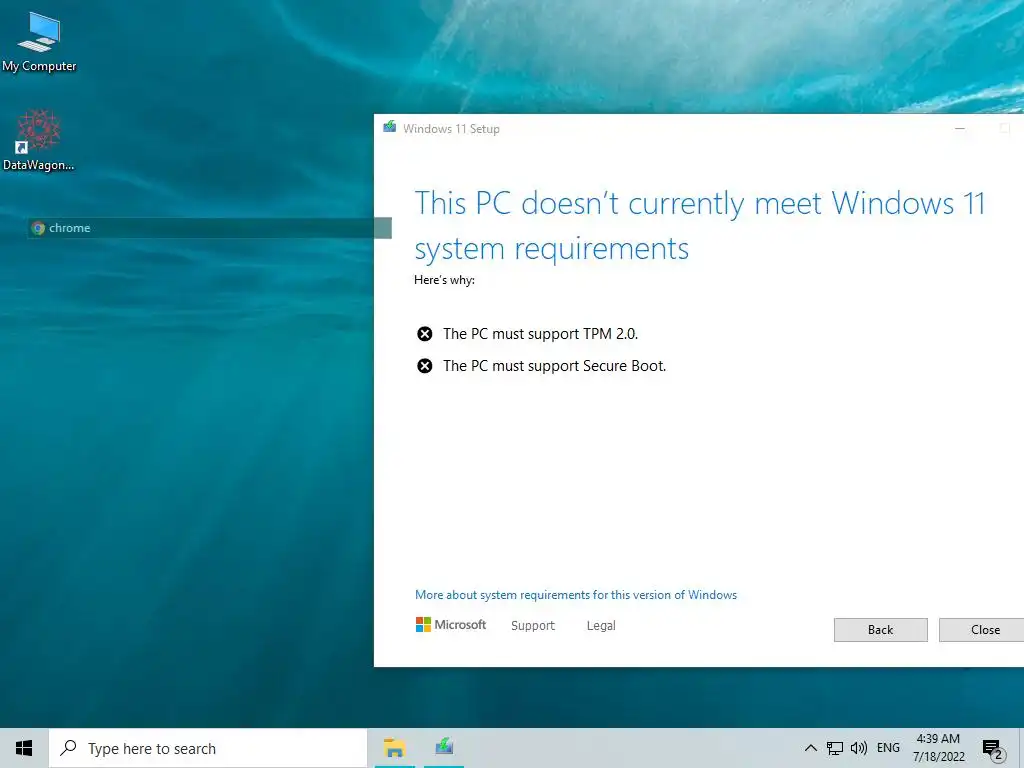Open the Windows Start menu

24,748
